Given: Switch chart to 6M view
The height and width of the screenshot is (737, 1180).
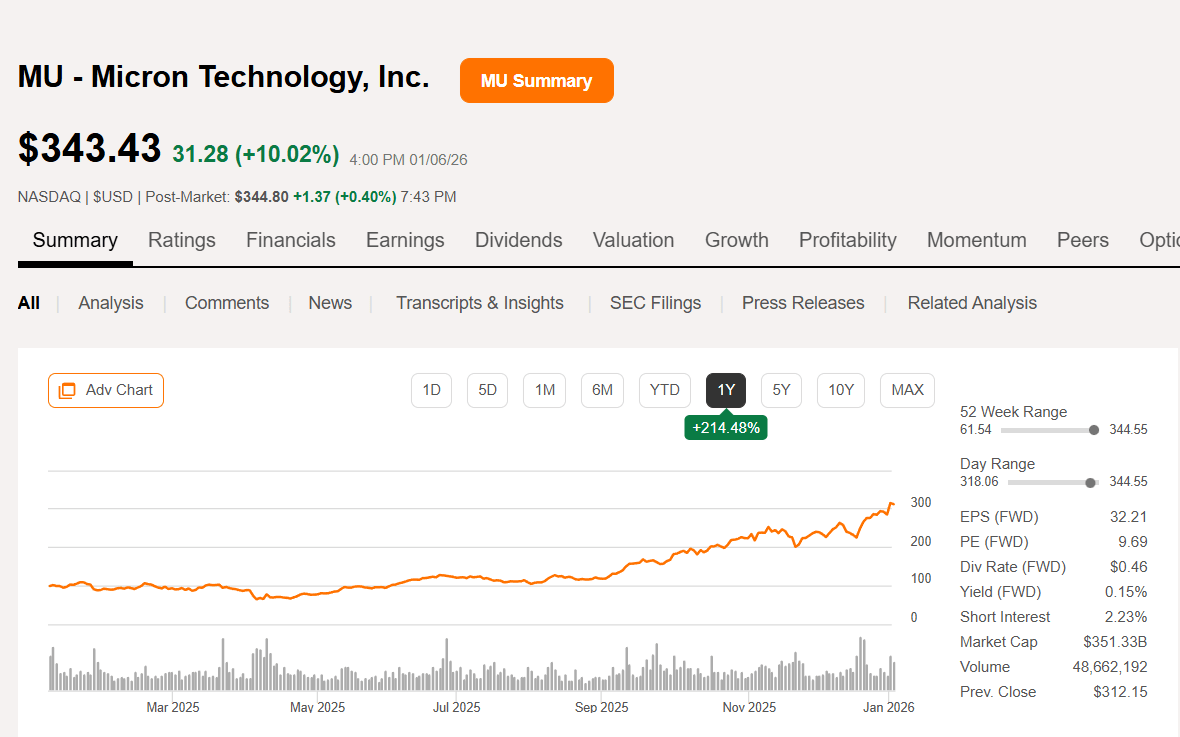Looking at the screenshot, I should [x=602, y=390].
